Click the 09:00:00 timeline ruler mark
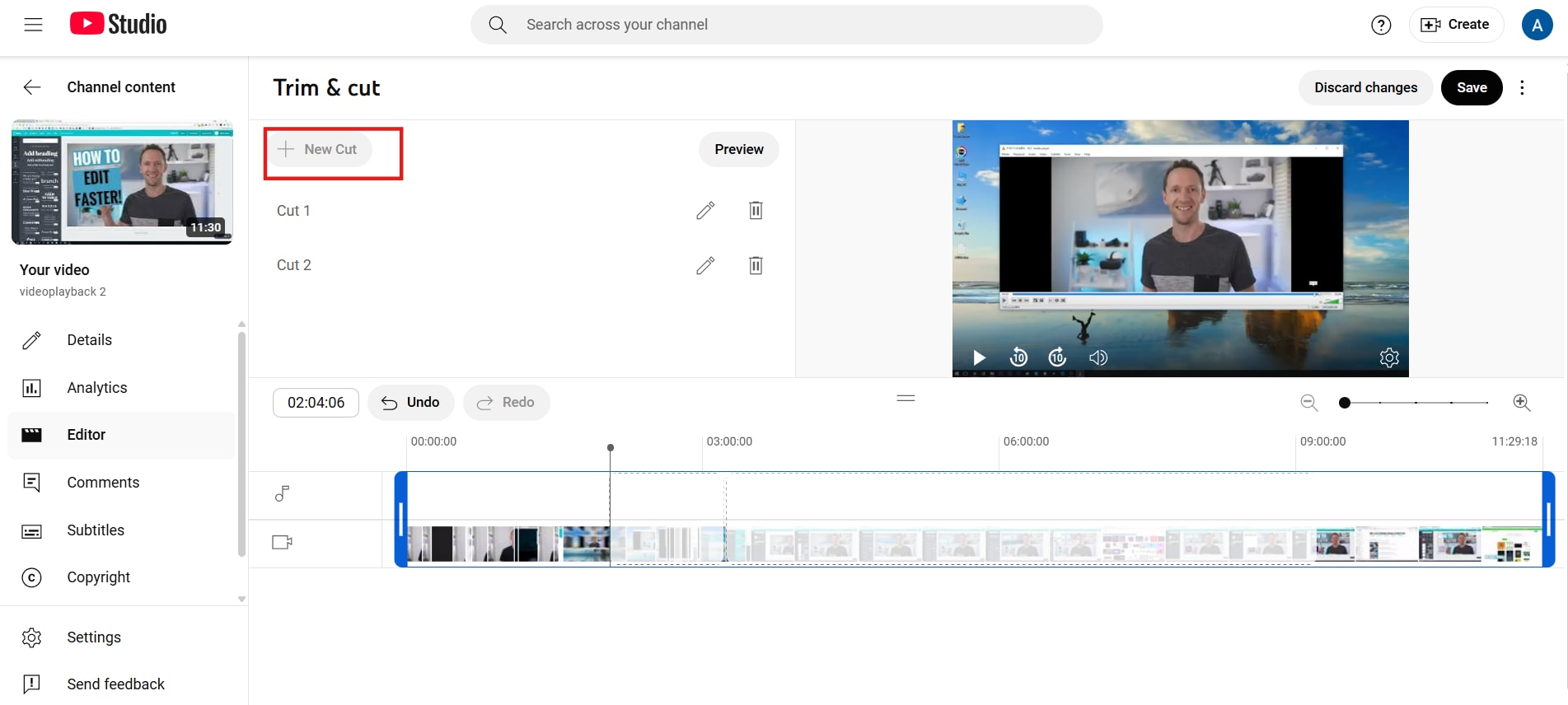1568x705 pixels. pos(1322,441)
